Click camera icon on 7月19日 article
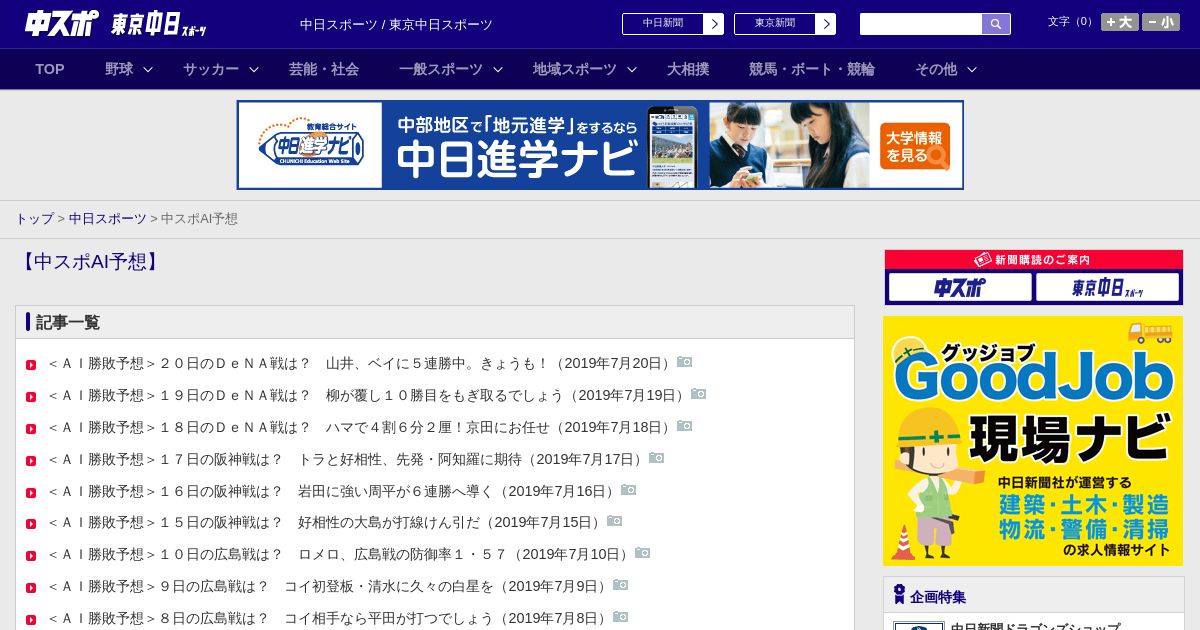 (x=699, y=394)
